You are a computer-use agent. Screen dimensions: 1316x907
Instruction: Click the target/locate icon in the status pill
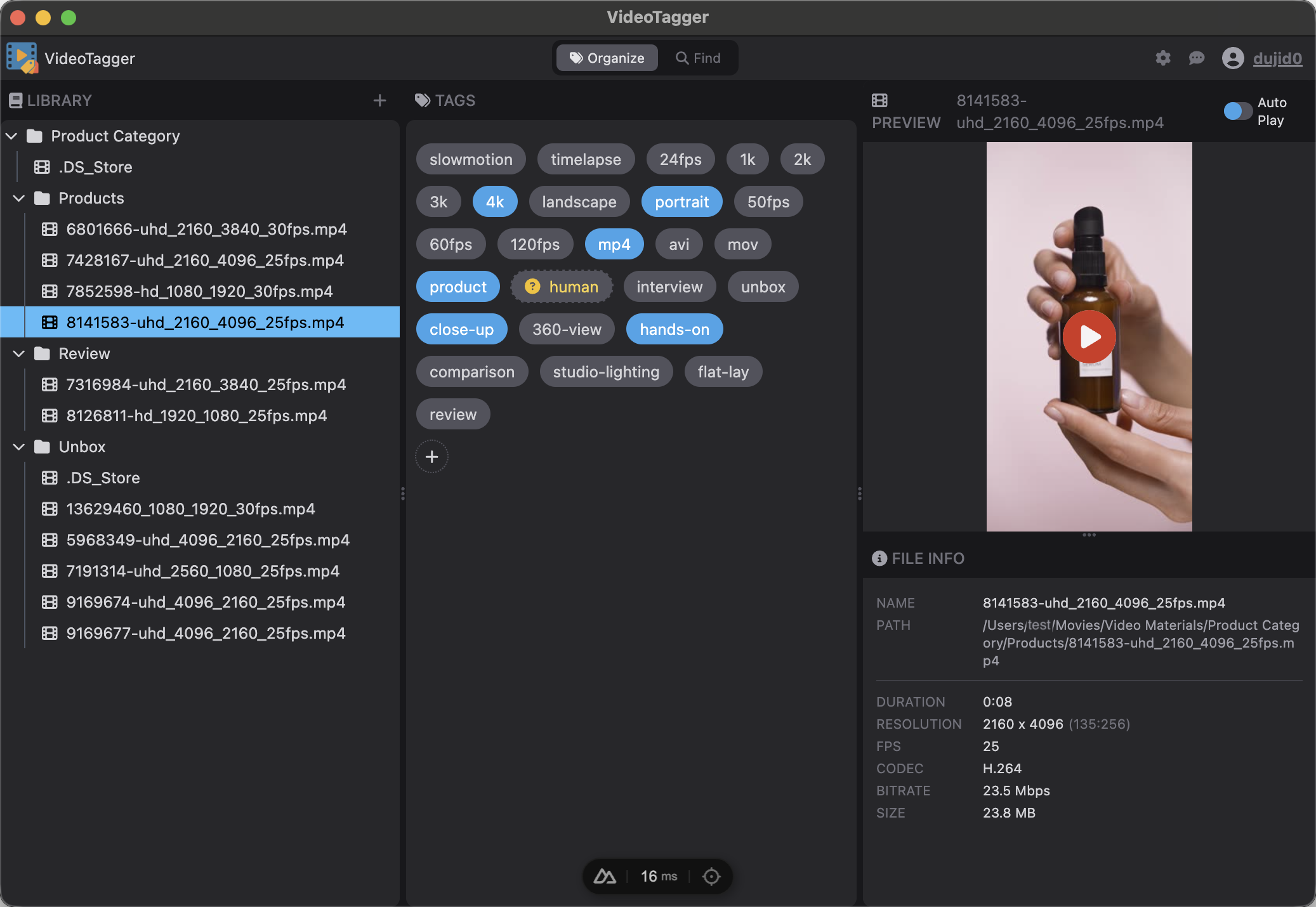711,876
